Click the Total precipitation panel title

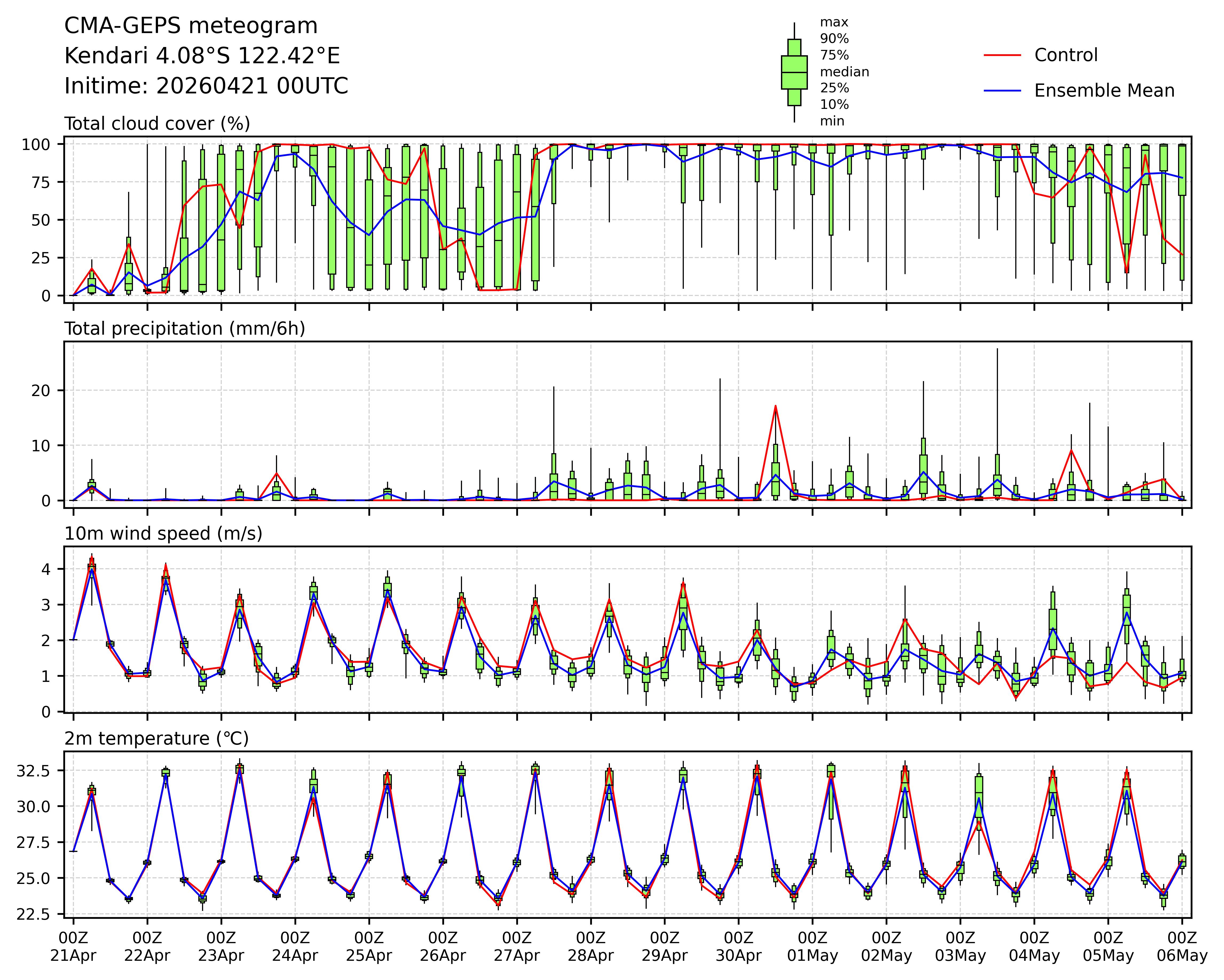(184, 329)
